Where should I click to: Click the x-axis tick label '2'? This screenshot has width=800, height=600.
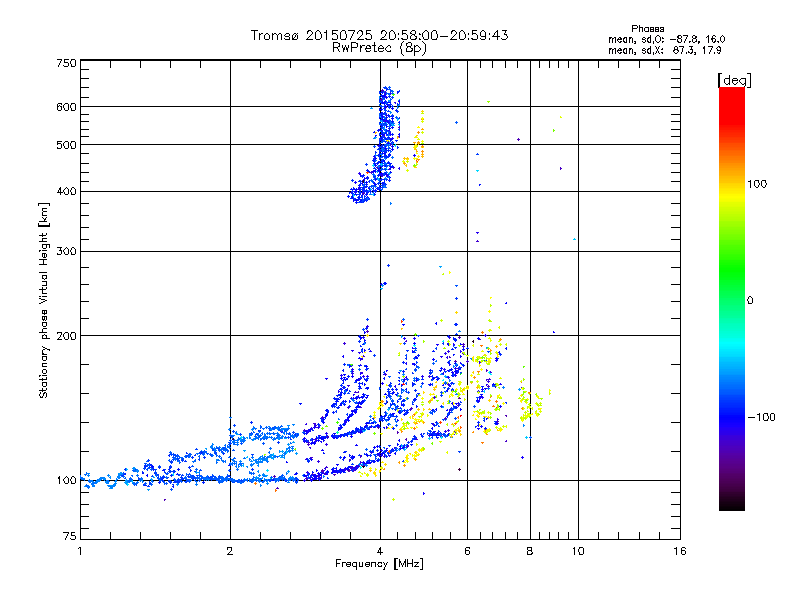(x=230, y=551)
